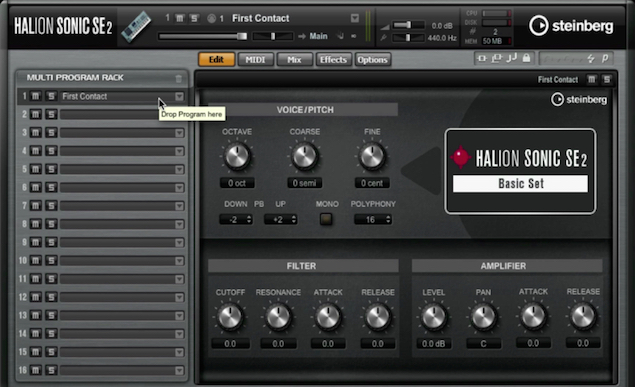
Task: Open the load-program dropdown for slot 1
Action: tap(179, 96)
